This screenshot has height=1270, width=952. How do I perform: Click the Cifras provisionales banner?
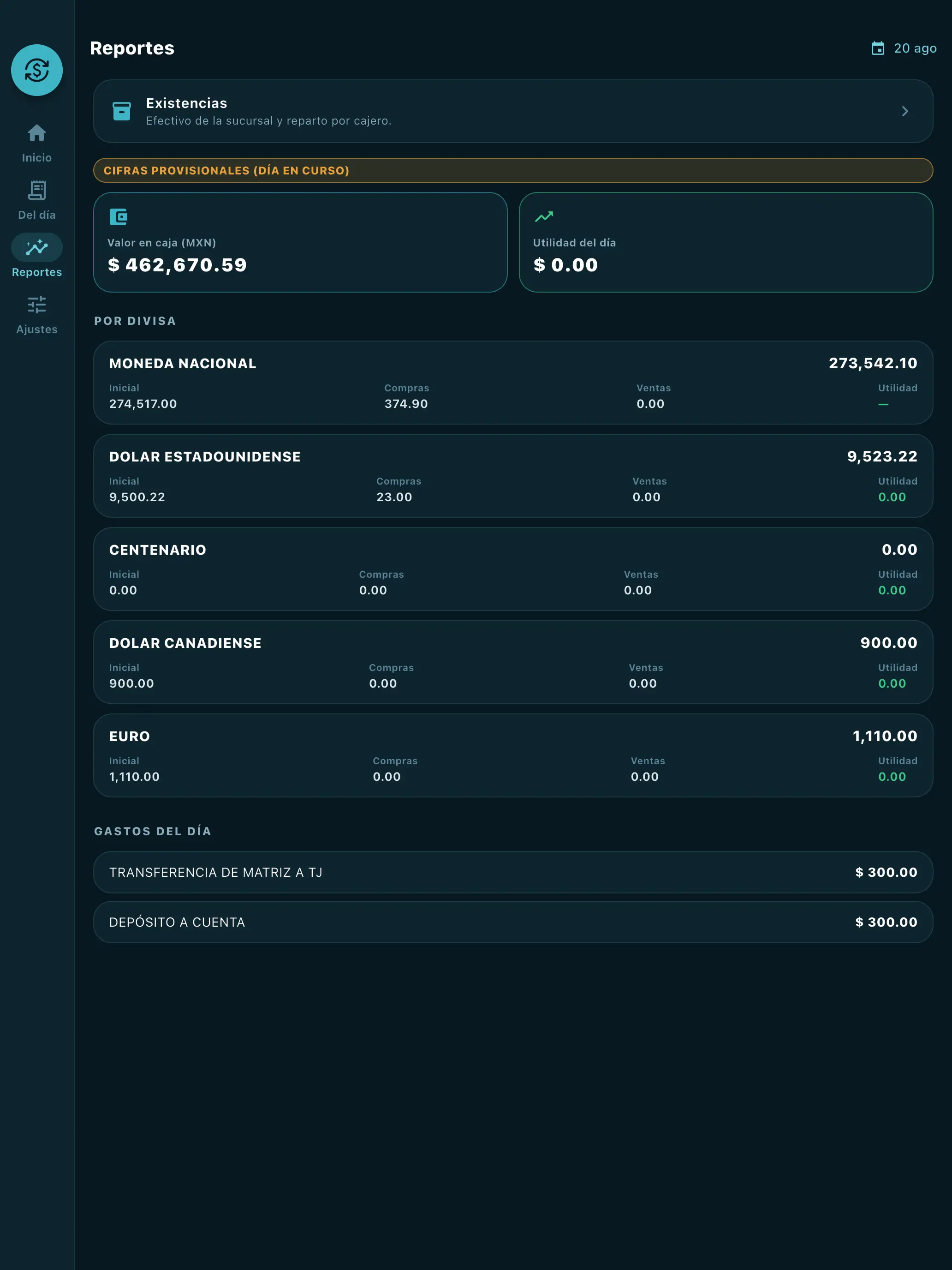click(x=513, y=171)
